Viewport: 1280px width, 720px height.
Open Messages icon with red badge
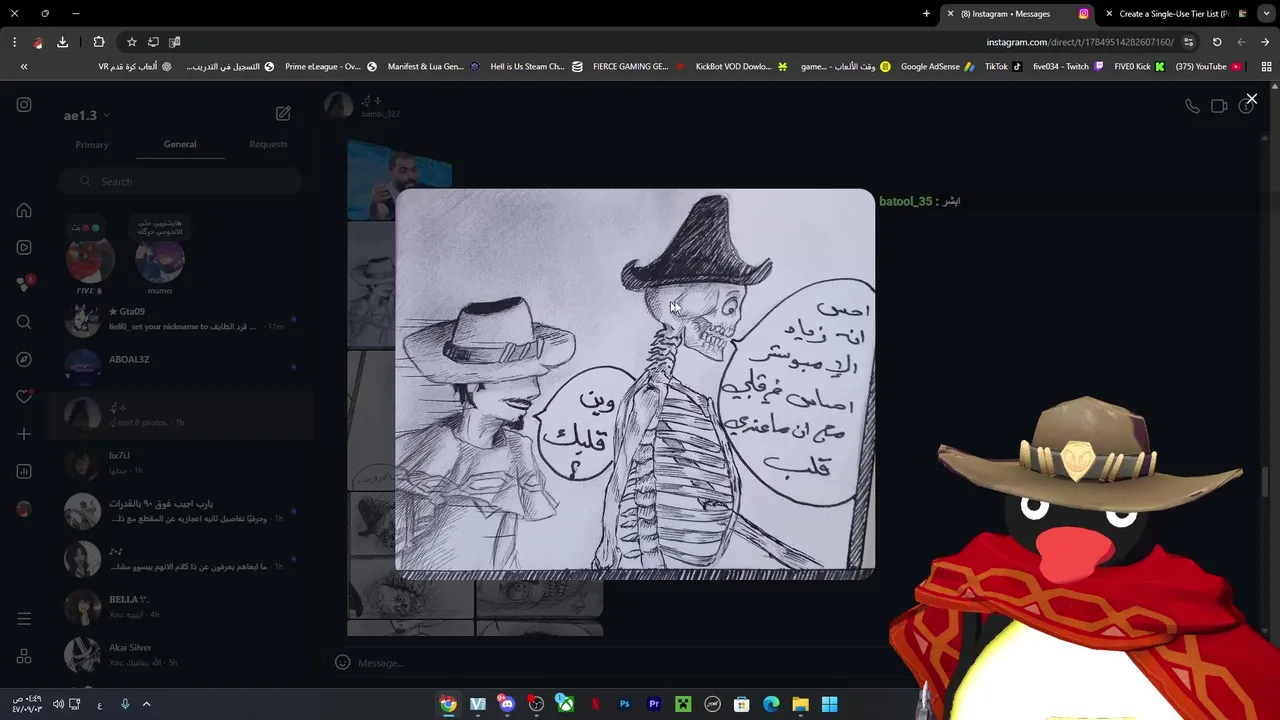[x=24, y=284]
